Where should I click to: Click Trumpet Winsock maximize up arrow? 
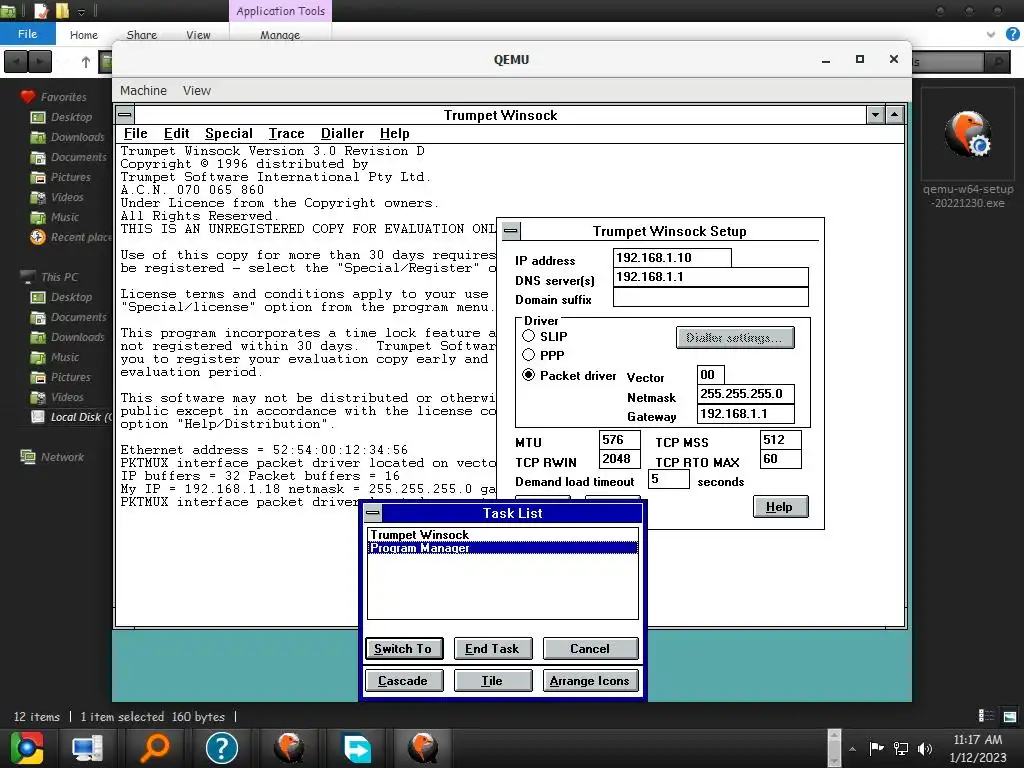point(895,115)
